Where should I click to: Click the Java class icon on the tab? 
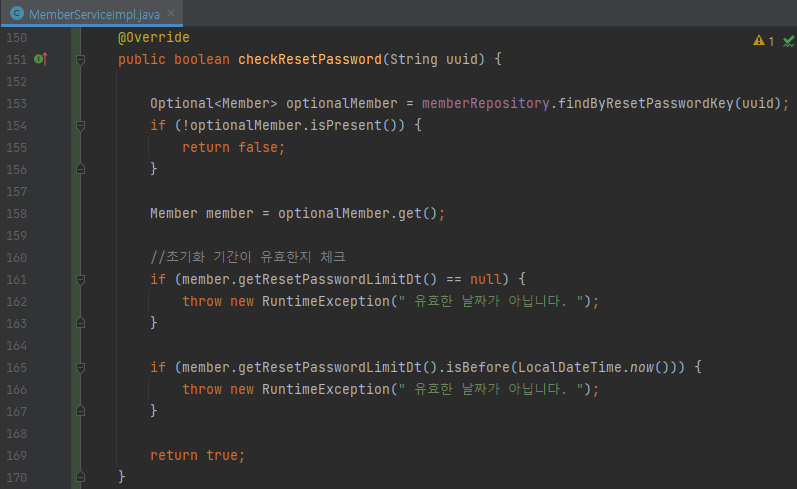coord(17,14)
